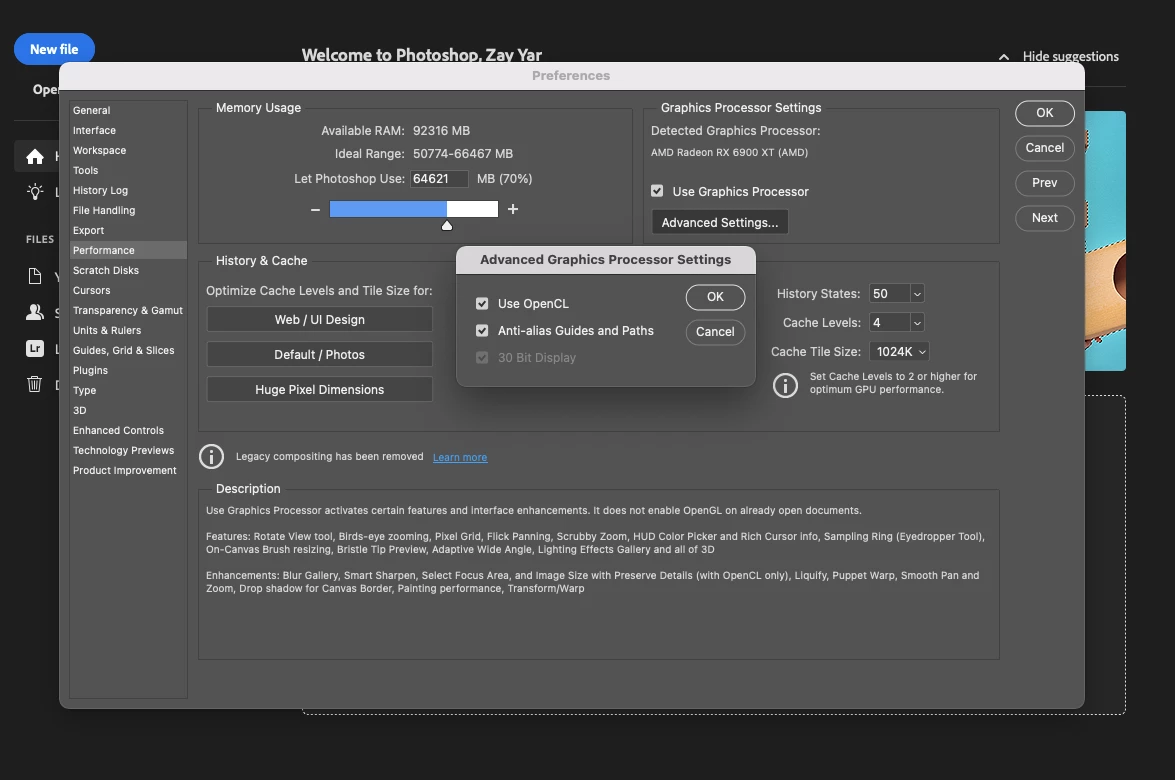This screenshot has height=780, width=1175.
Task: Open Guides, Grid & Slices preferences
Action: pos(128,350)
